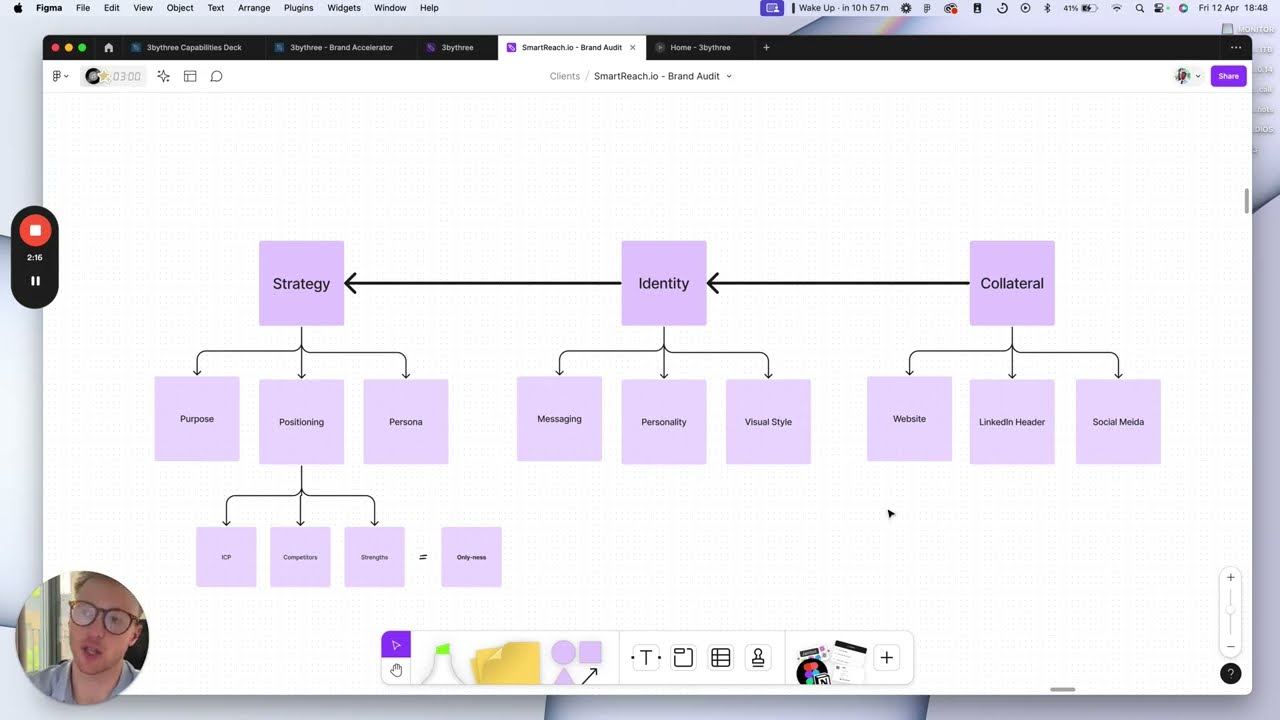
Task: Select the Strategy box
Action: click(x=301, y=283)
